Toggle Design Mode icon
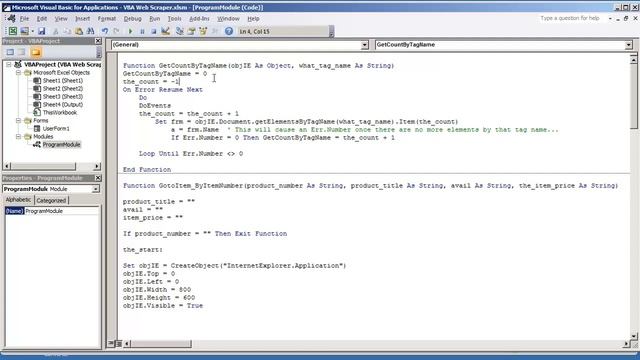The height and width of the screenshot is (360, 640). 165,31
